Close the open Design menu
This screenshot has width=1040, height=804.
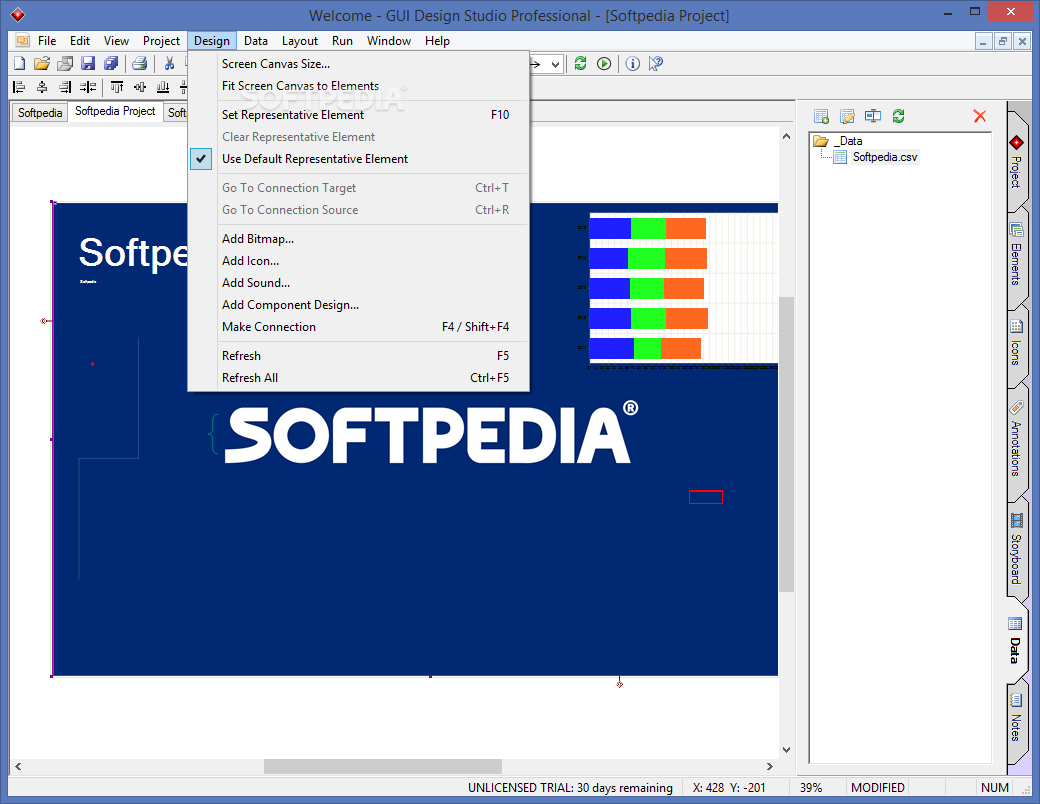212,41
